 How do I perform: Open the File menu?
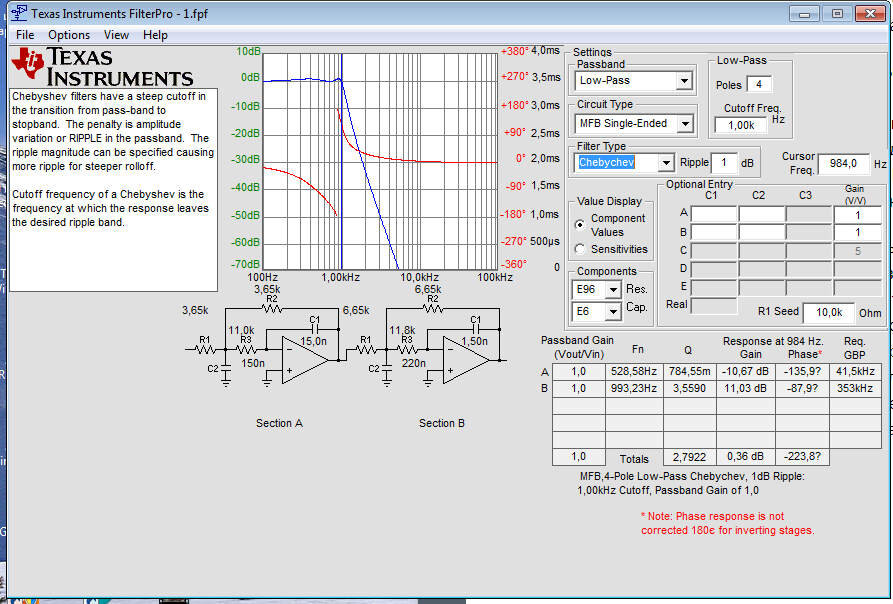[24, 35]
